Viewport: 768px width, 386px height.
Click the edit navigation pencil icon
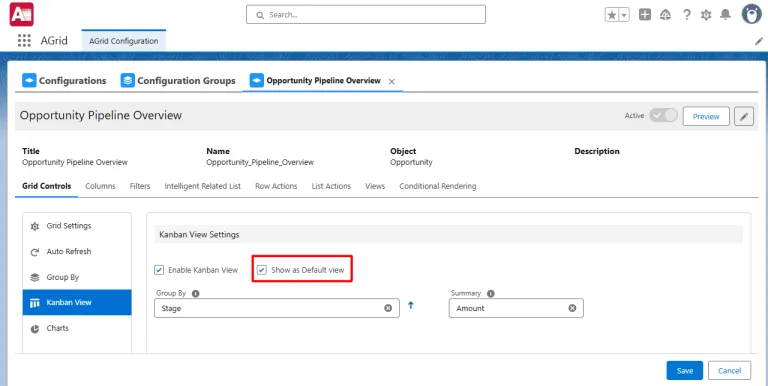click(759, 42)
